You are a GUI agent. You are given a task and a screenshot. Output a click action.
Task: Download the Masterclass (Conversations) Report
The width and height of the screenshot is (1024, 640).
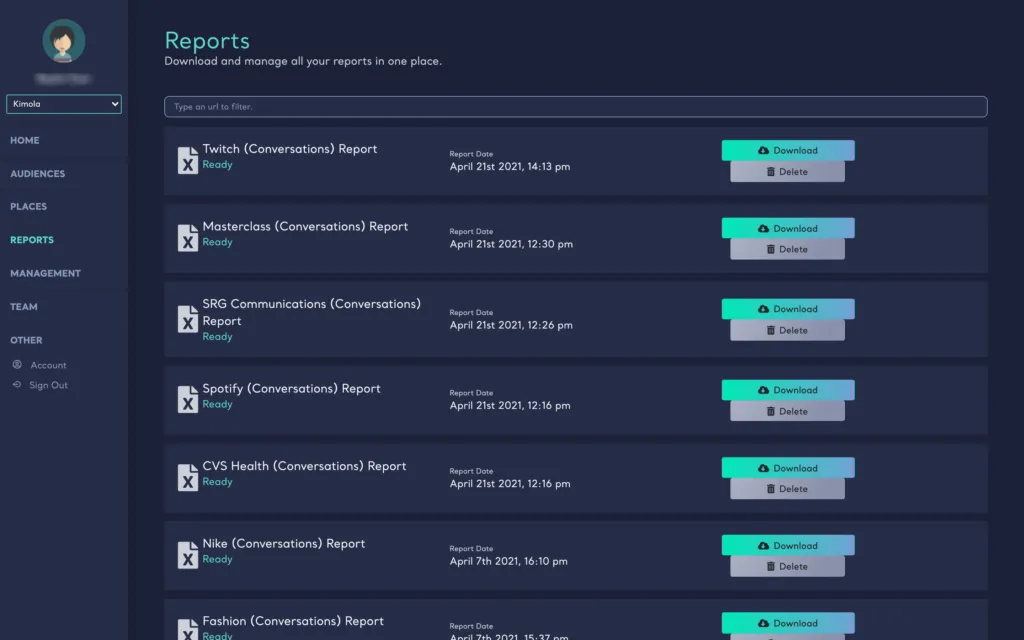(788, 229)
